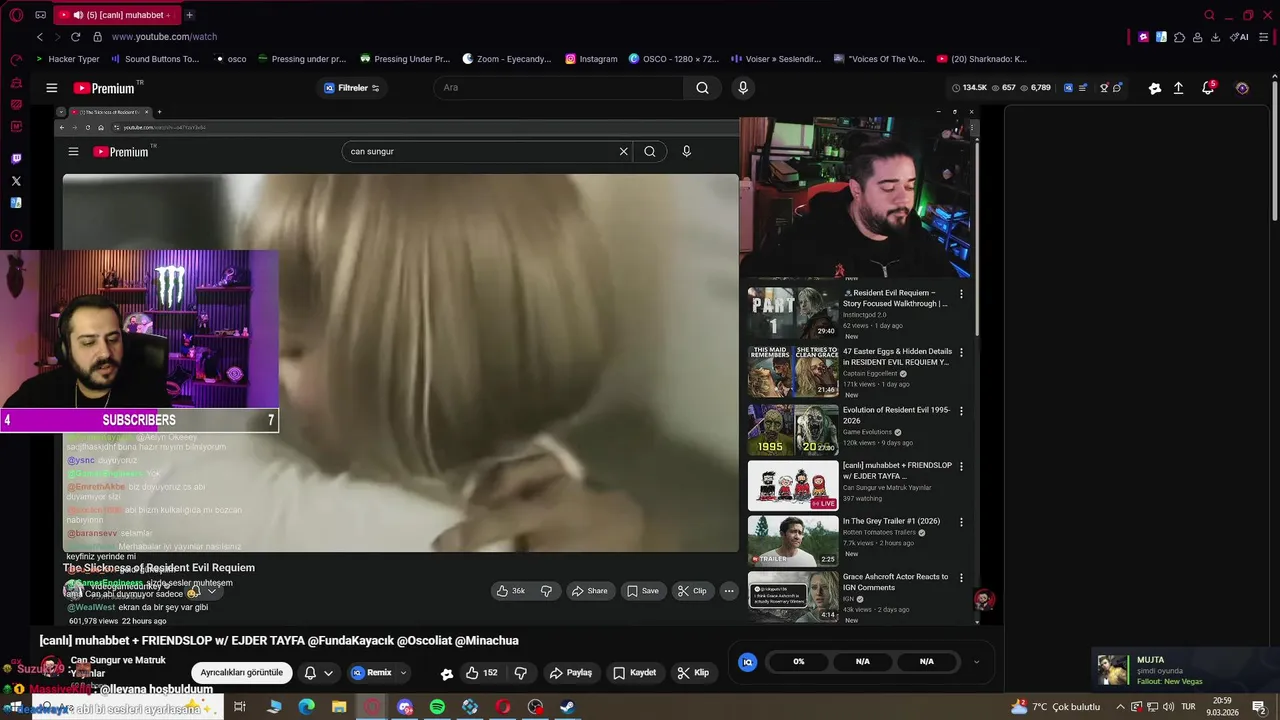Click the Super Thanks icon beside like button

447,673
